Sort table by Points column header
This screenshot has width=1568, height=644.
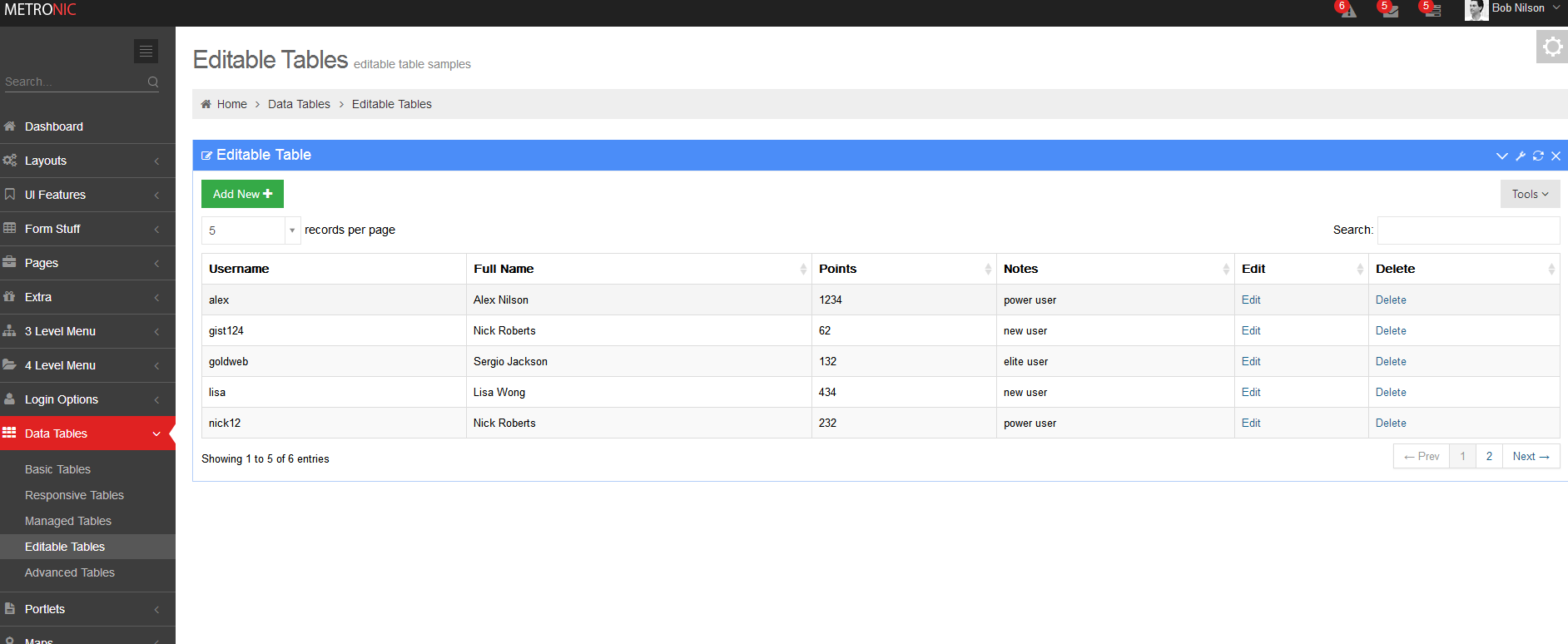click(x=904, y=269)
